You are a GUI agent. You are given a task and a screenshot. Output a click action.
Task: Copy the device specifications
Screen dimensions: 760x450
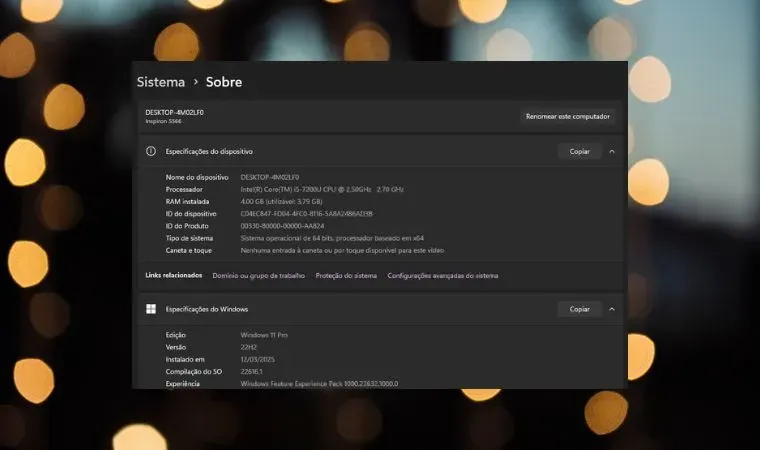[579, 152]
